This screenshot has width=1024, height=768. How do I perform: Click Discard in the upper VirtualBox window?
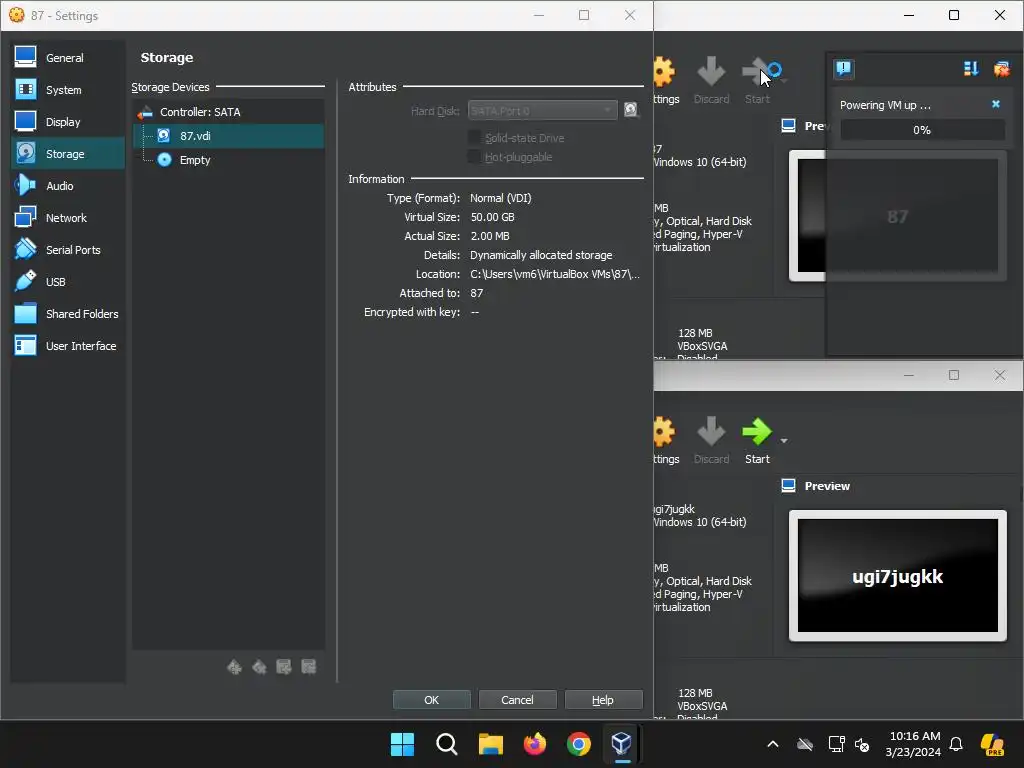point(711,80)
